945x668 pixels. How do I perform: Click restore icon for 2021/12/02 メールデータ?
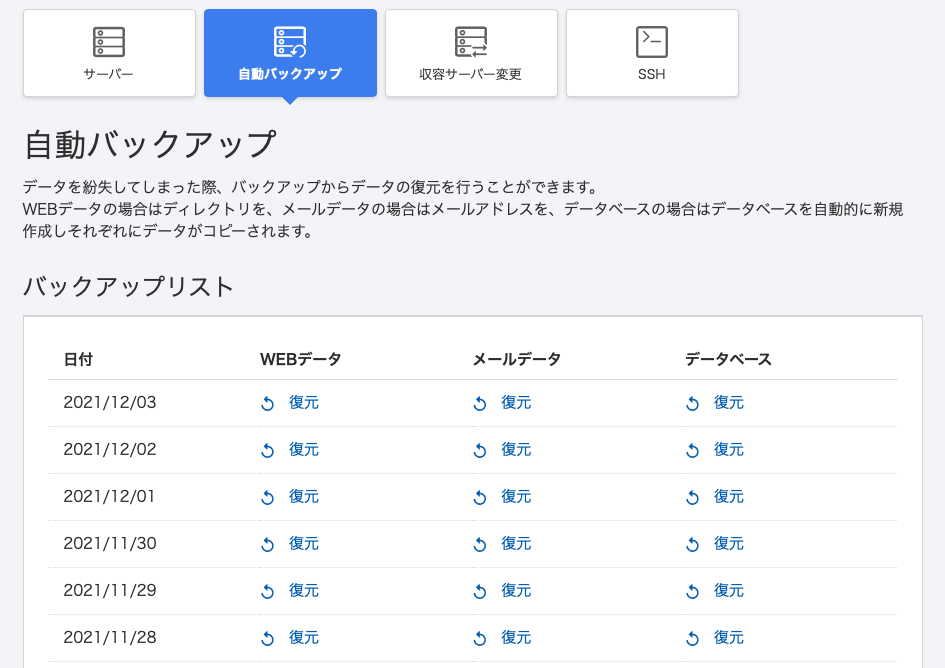tap(480, 450)
